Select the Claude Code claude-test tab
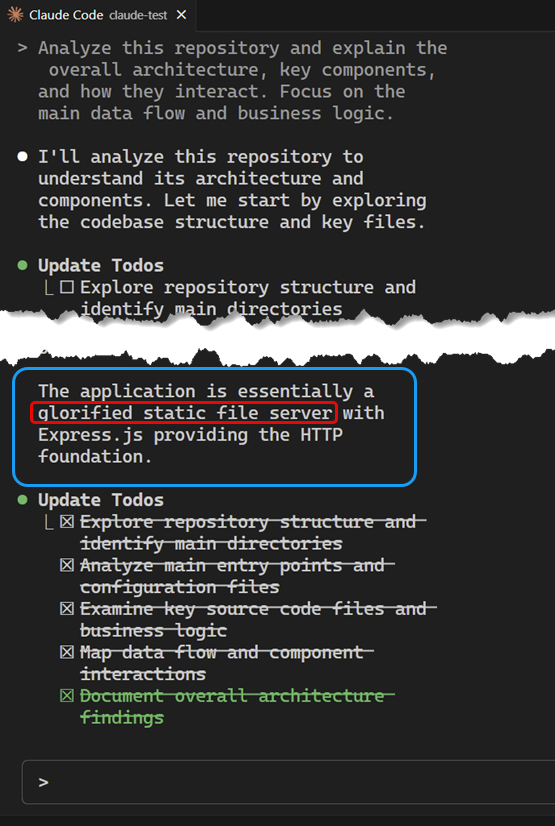 tap(98, 15)
